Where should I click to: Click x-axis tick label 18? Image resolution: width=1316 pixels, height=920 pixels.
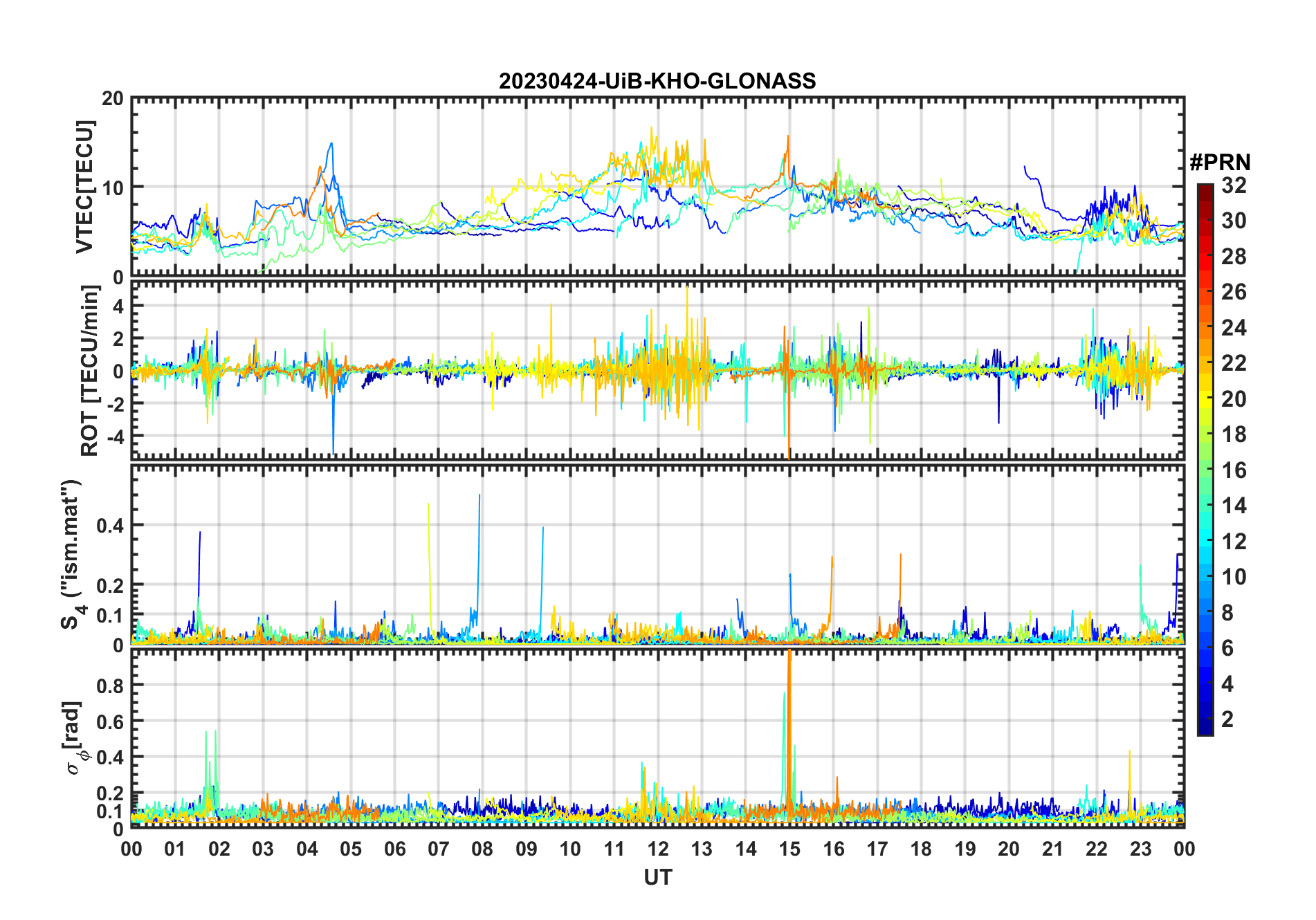coord(921,849)
